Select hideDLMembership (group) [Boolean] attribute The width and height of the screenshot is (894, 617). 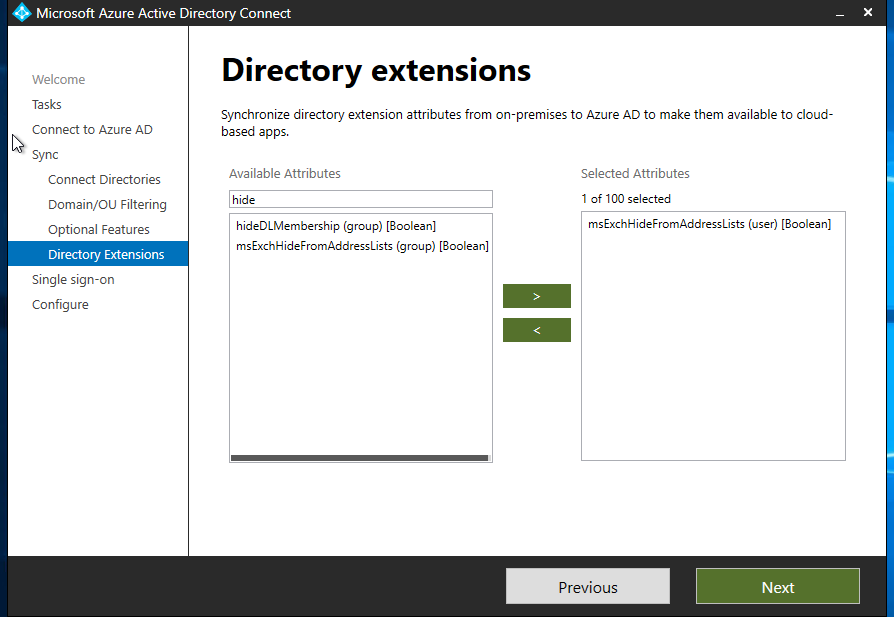(x=336, y=226)
